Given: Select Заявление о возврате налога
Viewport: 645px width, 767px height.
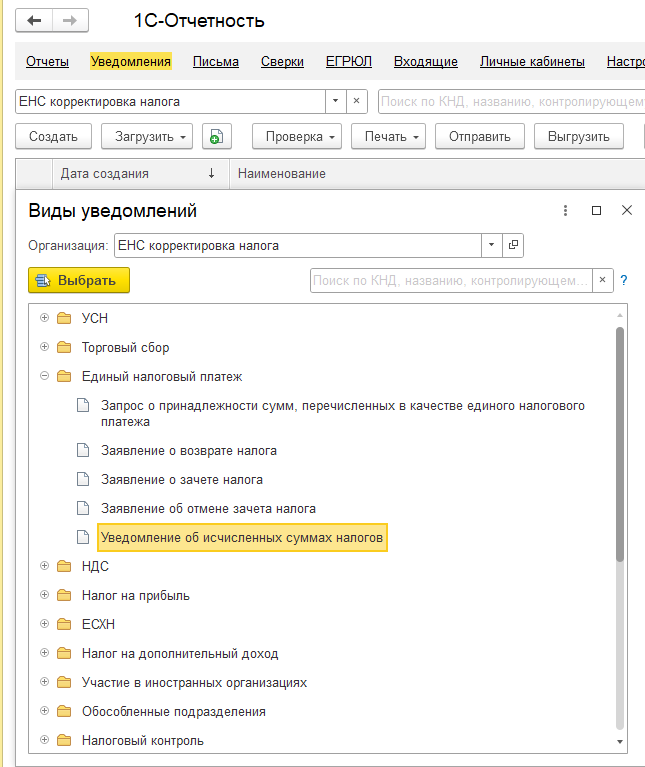Looking at the screenshot, I should 189,451.
